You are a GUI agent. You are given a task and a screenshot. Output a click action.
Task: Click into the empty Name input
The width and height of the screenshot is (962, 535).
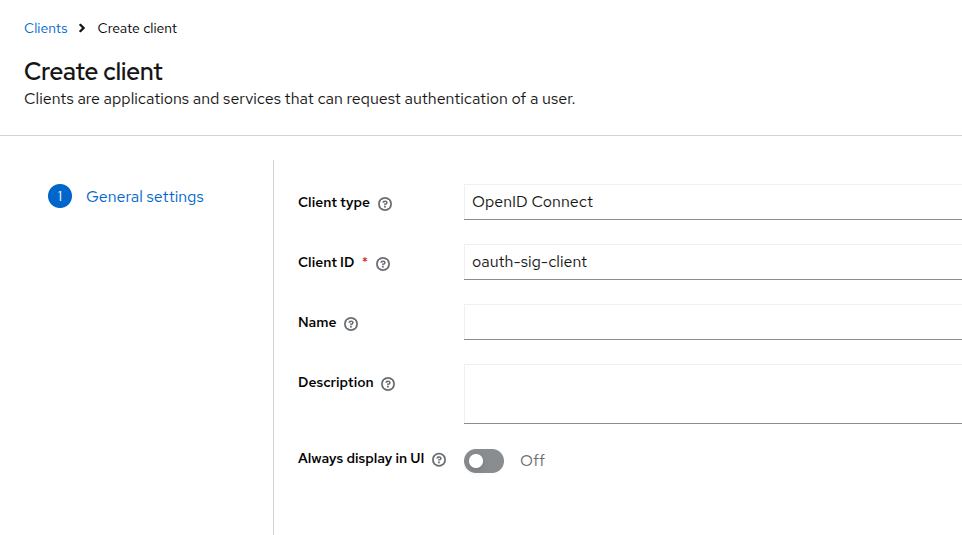click(x=713, y=322)
